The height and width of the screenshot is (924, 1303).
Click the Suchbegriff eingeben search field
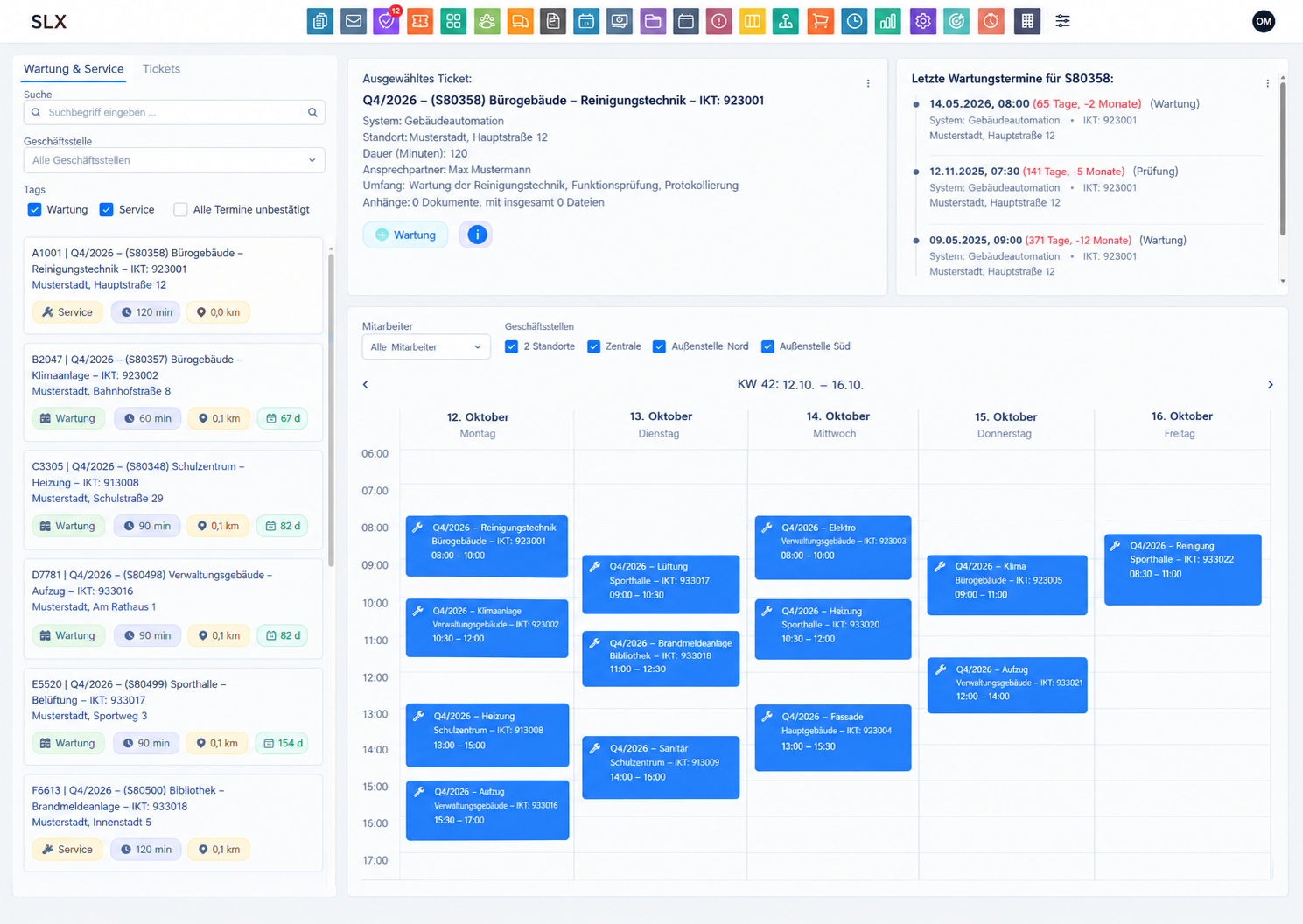pyautogui.click(x=174, y=112)
